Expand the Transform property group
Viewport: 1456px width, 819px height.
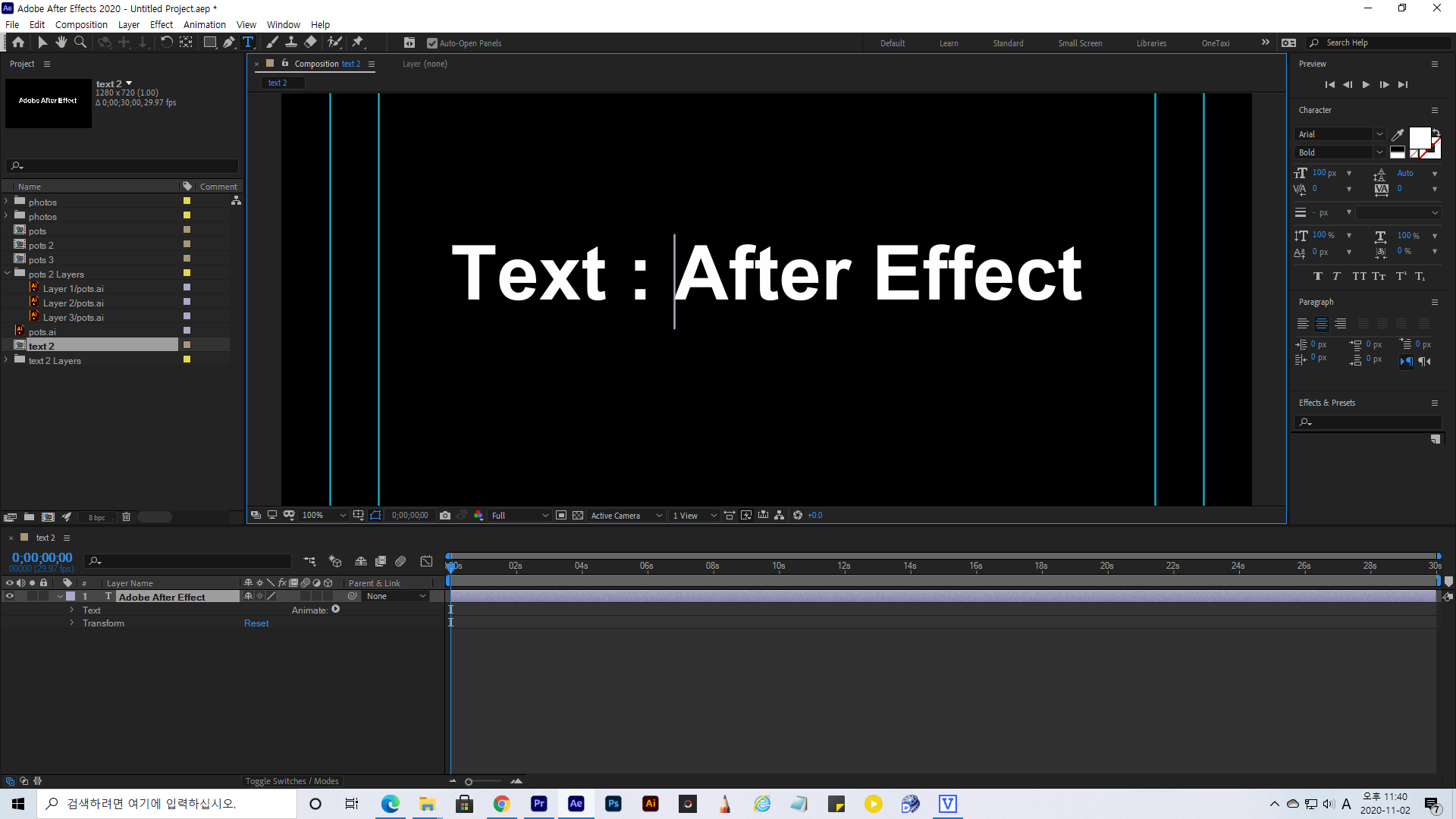pyautogui.click(x=72, y=623)
